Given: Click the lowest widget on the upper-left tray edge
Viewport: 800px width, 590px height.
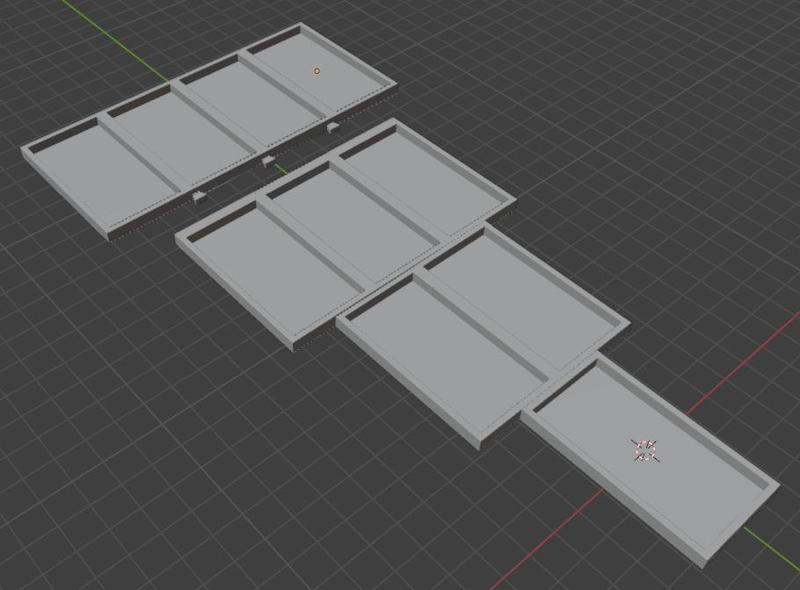Looking at the screenshot, I should 198,192.
